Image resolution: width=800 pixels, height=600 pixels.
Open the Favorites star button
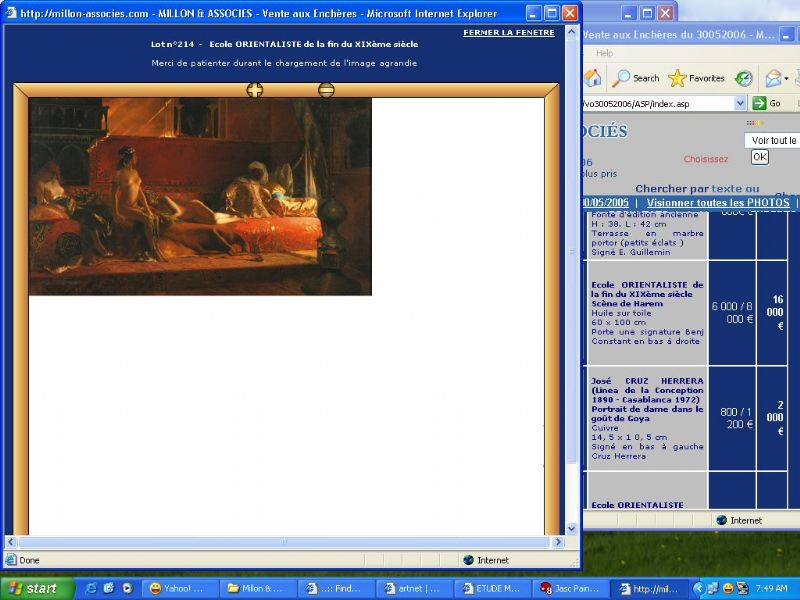tap(696, 78)
